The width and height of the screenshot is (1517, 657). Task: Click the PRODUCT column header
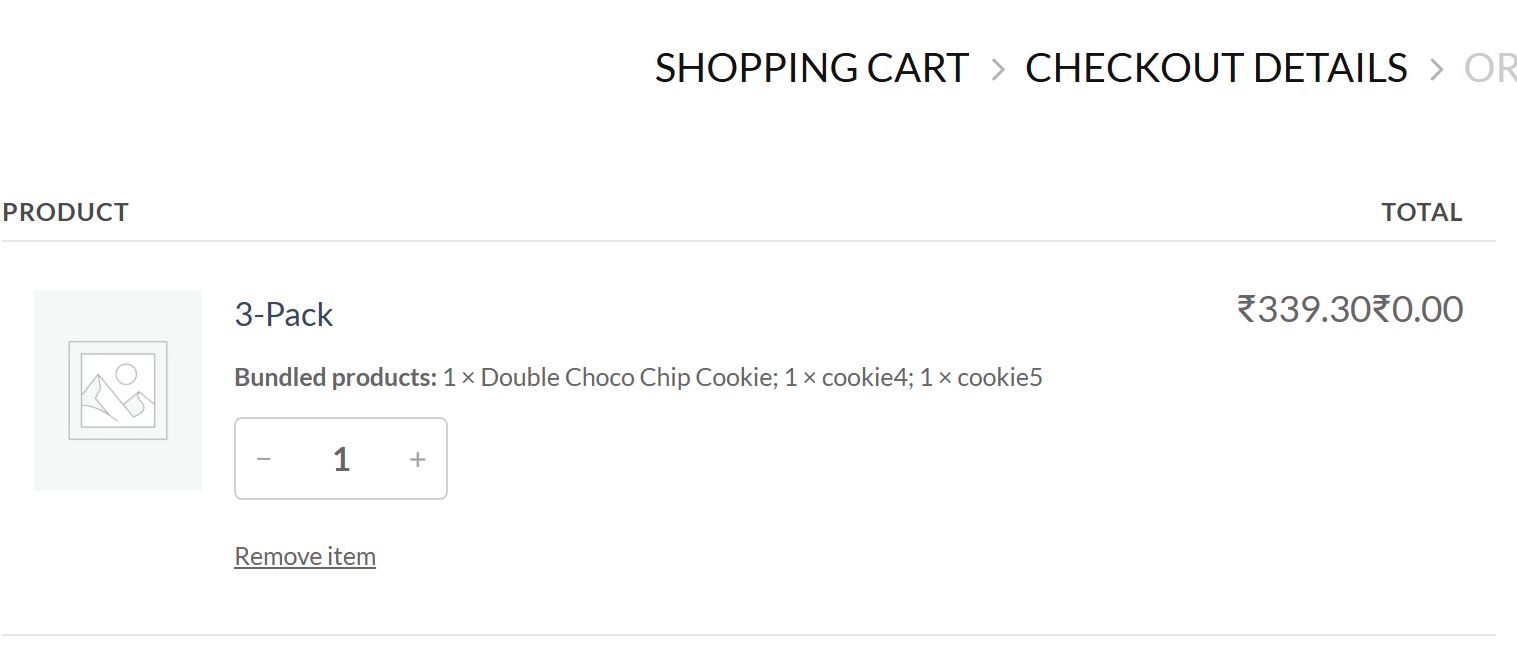[x=66, y=212]
